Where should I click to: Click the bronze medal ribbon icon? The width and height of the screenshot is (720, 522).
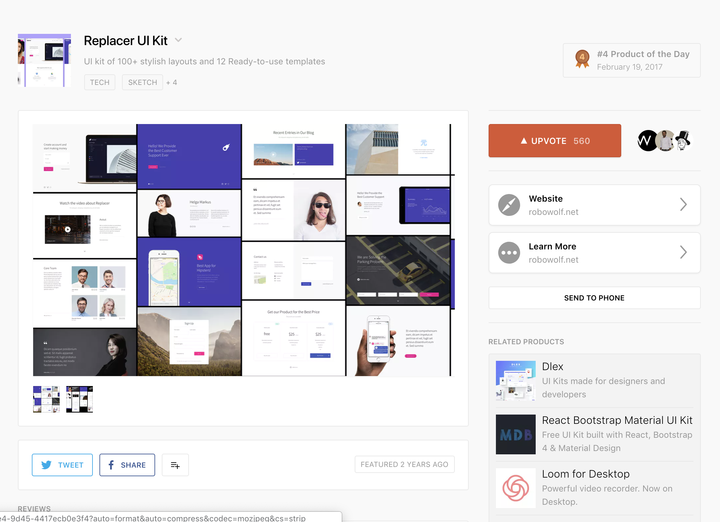[582, 59]
